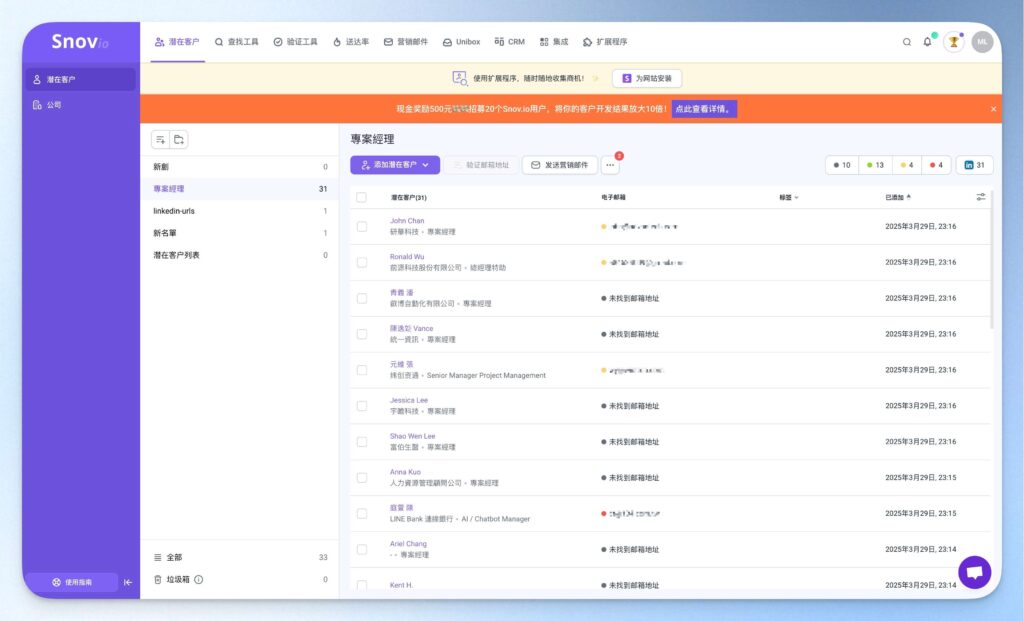Expand the 添加潜在客户 dropdown
Screen dimensions: 1024x621
pyautogui.click(x=395, y=165)
